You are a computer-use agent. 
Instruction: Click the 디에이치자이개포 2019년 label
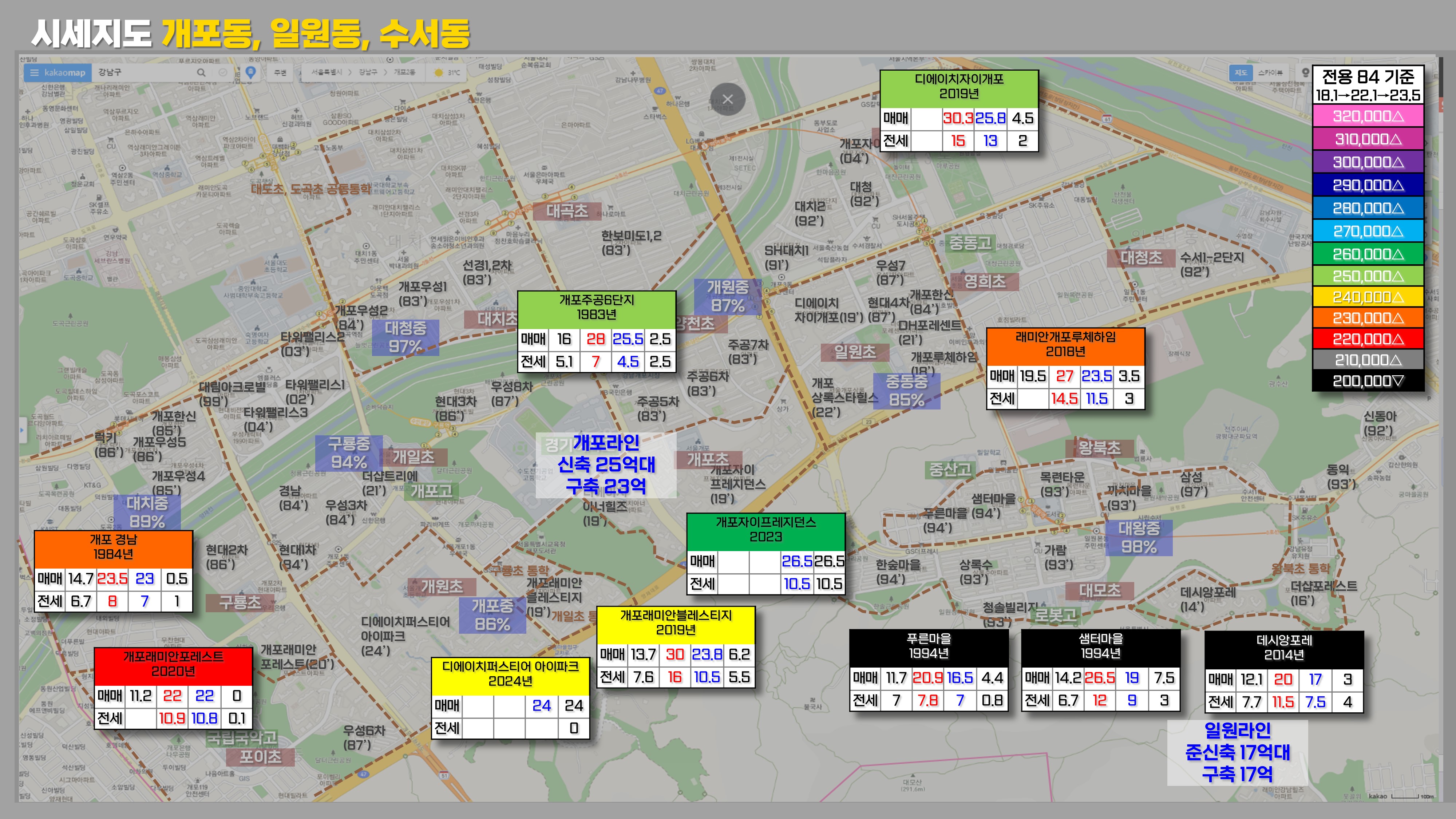click(959, 87)
